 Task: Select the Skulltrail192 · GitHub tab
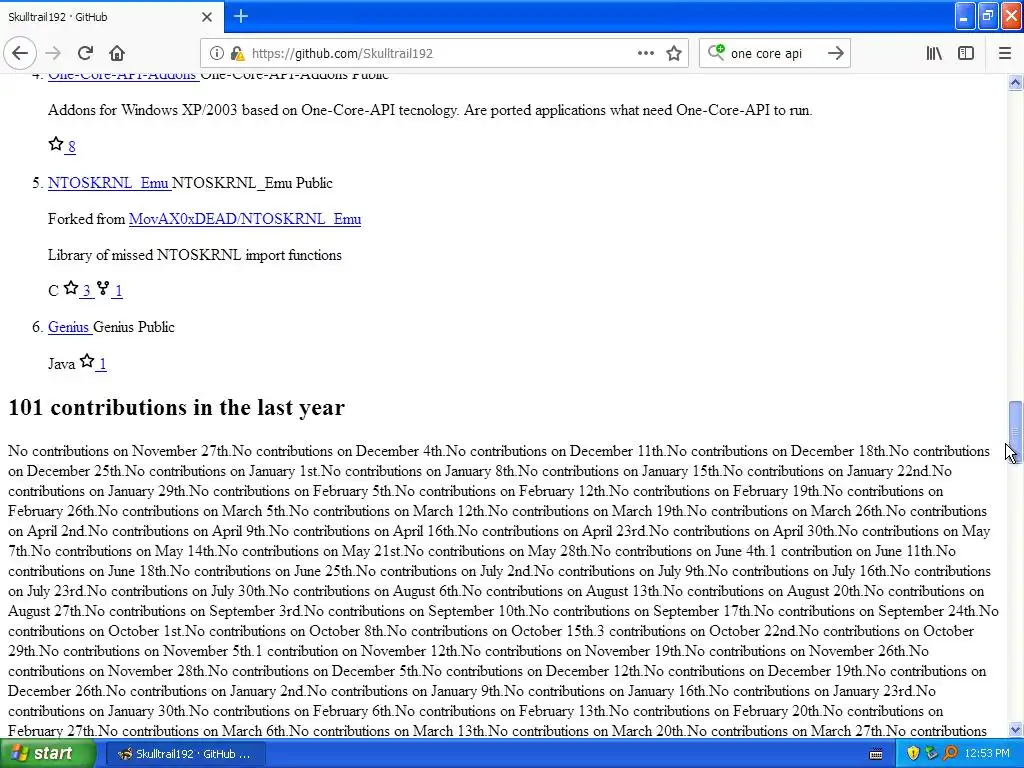click(112, 17)
